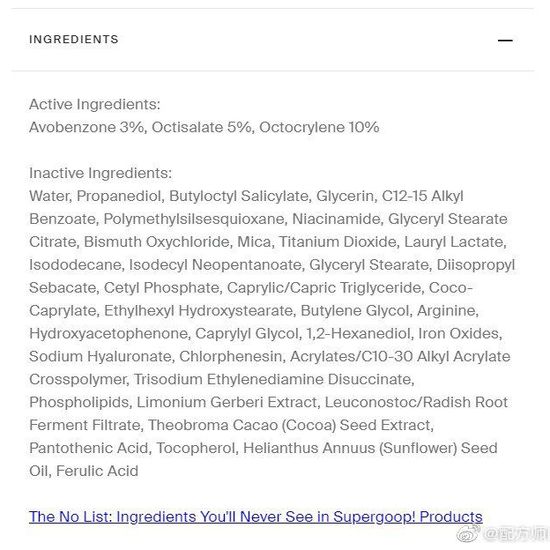Click the Bismuth Oxychloride ingredient

tap(156, 242)
